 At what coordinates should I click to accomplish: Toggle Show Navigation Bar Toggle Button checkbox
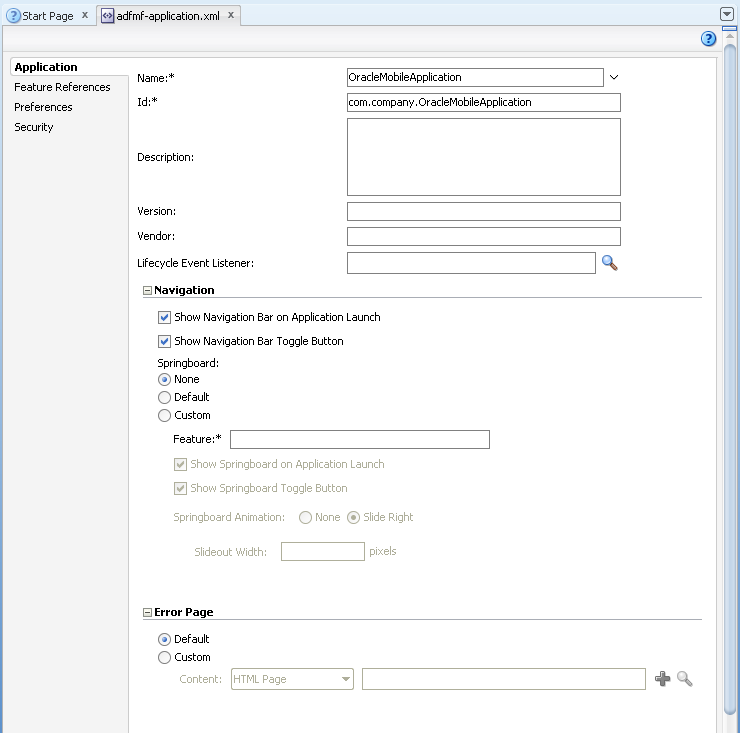click(x=164, y=341)
